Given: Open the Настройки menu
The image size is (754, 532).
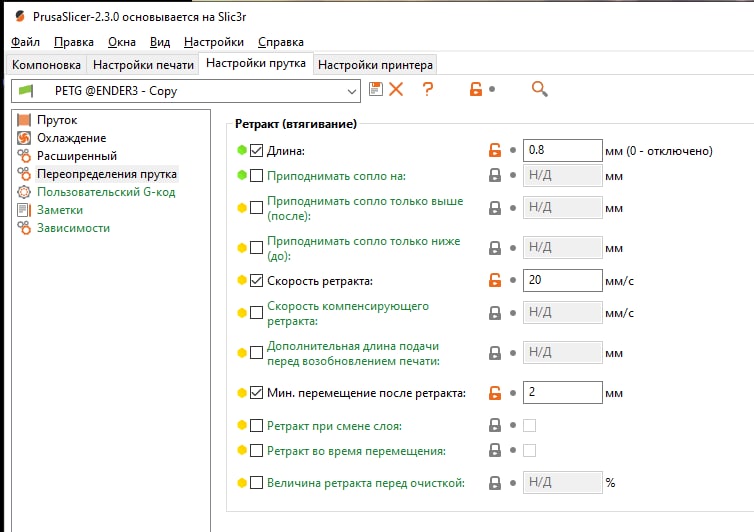Looking at the screenshot, I should point(214,42).
